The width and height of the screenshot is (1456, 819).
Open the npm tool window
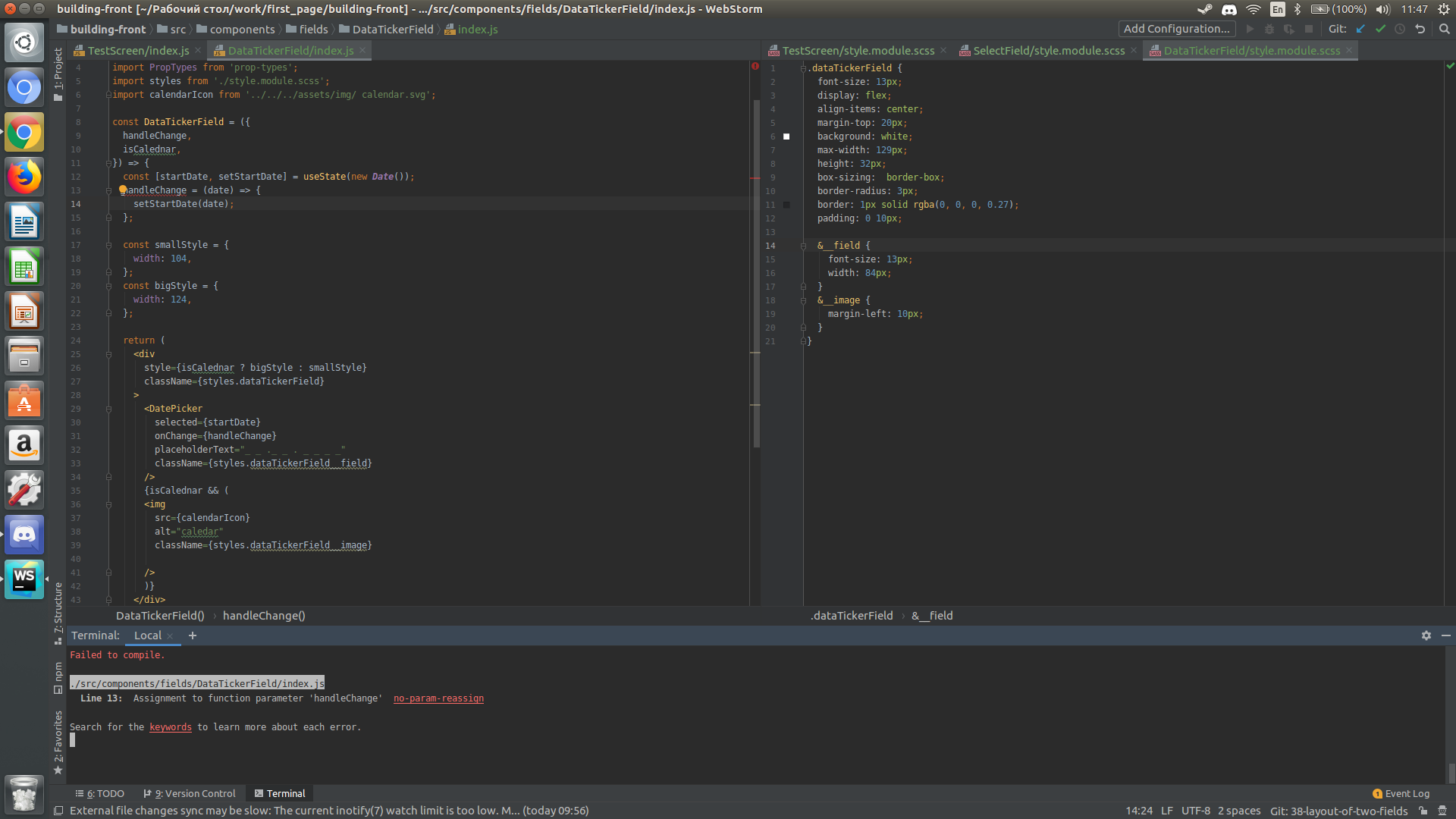[58, 678]
